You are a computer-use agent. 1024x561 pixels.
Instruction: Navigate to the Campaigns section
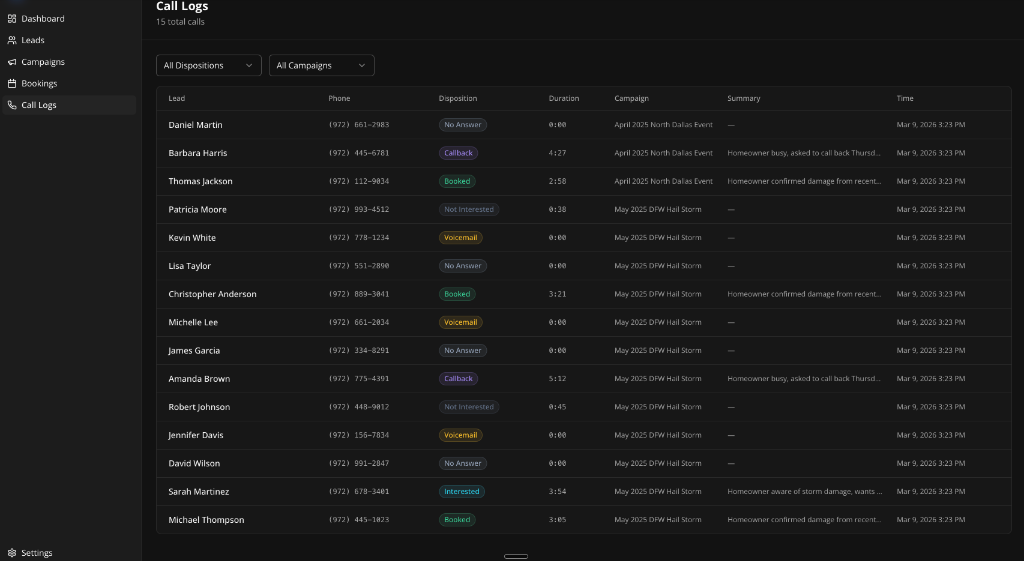pyautogui.click(x=69, y=62)
